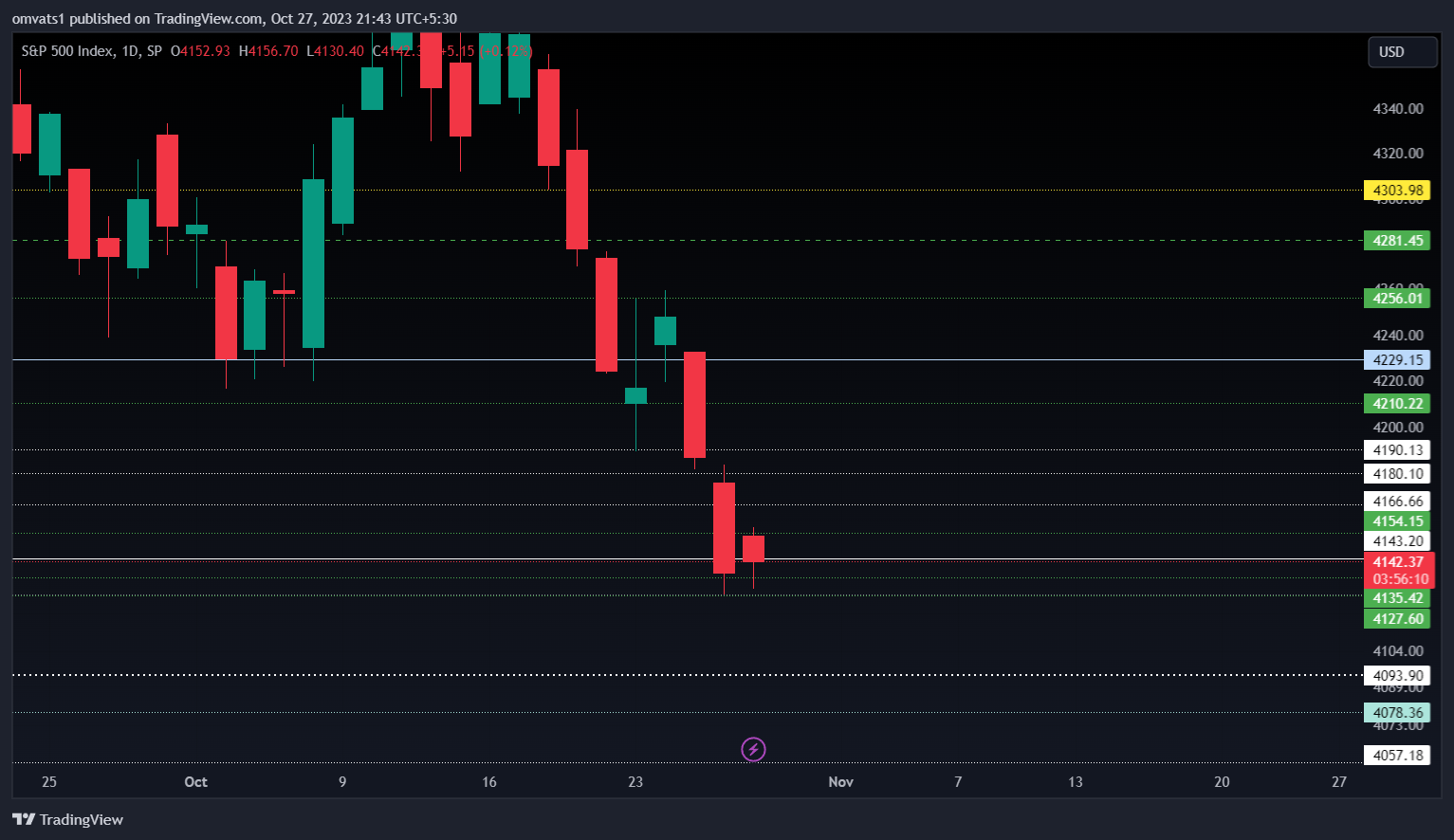Viewport: 1454px width, 840px height.
Task: Select the S&P 500 Index, 1D, SP title
Action: 92,51
